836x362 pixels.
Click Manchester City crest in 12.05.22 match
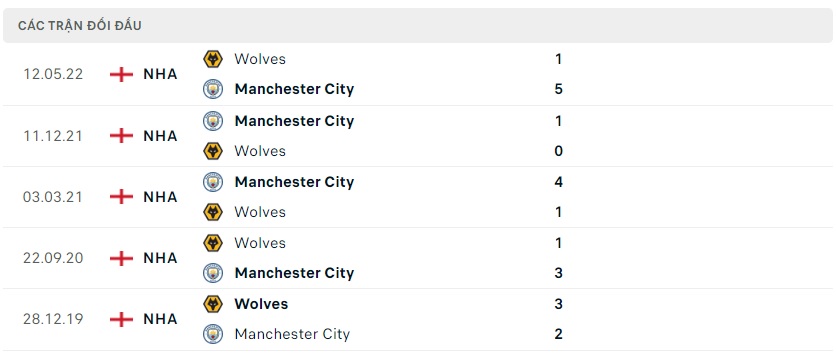tap(213, 89)
